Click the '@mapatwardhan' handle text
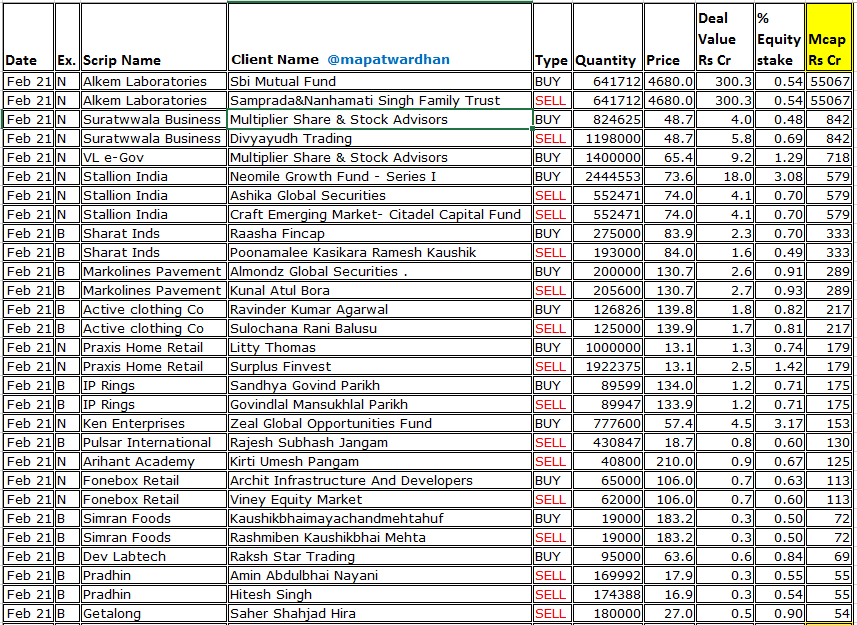Image resolution: width=857 pixels, height=625 pixels. [x=388, y=60]
